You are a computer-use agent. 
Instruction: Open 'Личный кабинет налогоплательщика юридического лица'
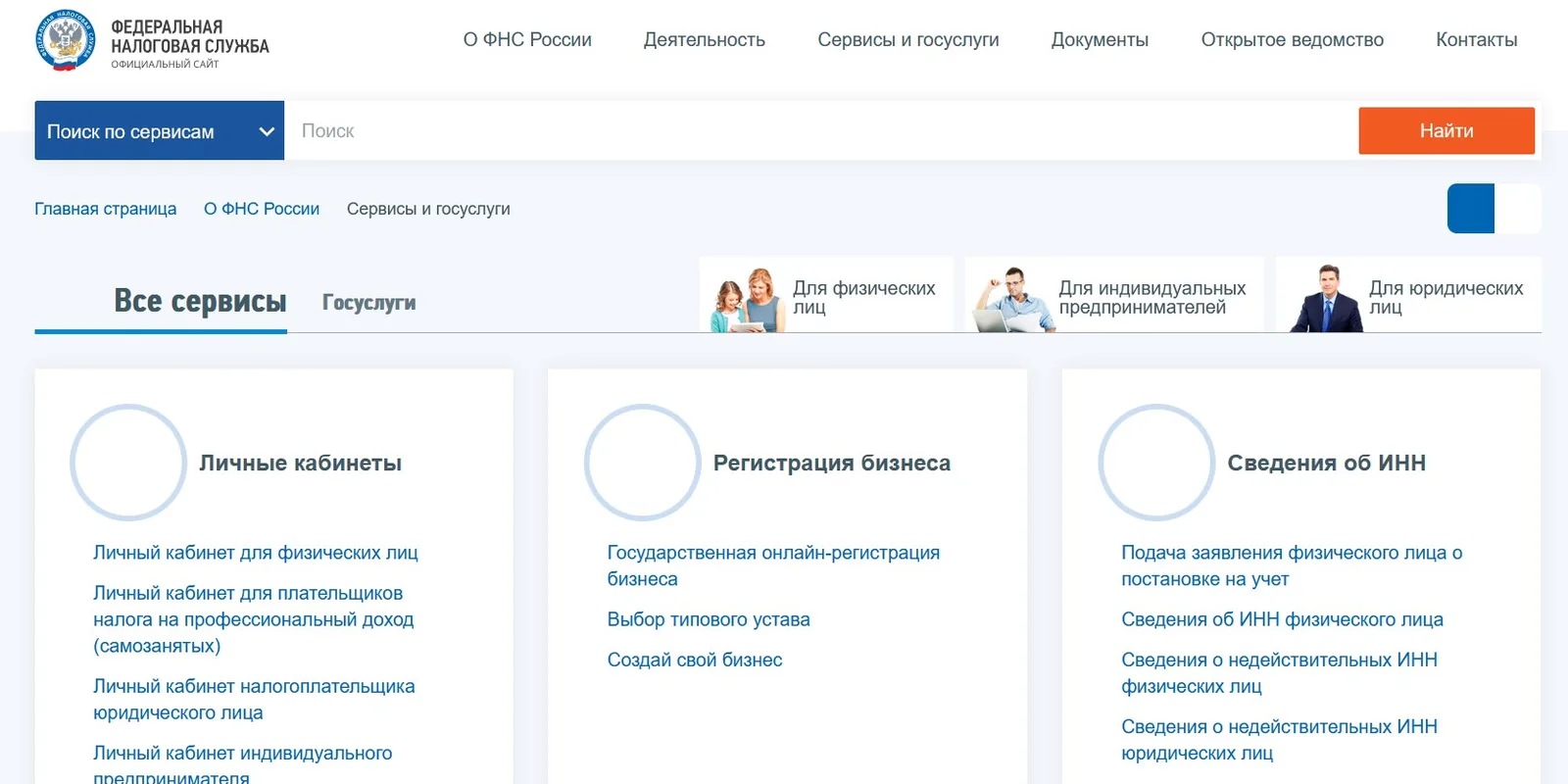tap(254, 700)
